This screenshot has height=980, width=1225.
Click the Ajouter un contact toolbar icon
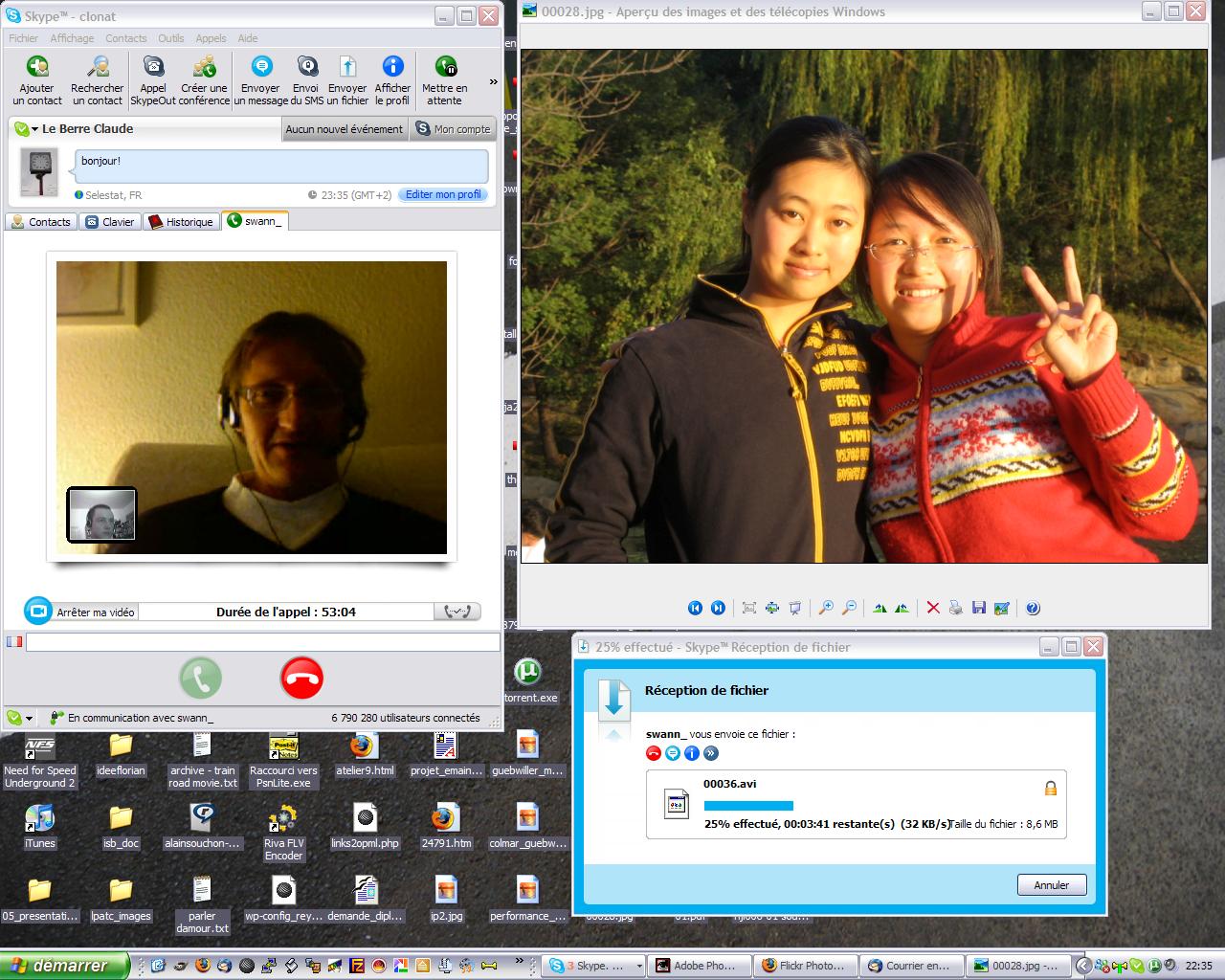37,80
